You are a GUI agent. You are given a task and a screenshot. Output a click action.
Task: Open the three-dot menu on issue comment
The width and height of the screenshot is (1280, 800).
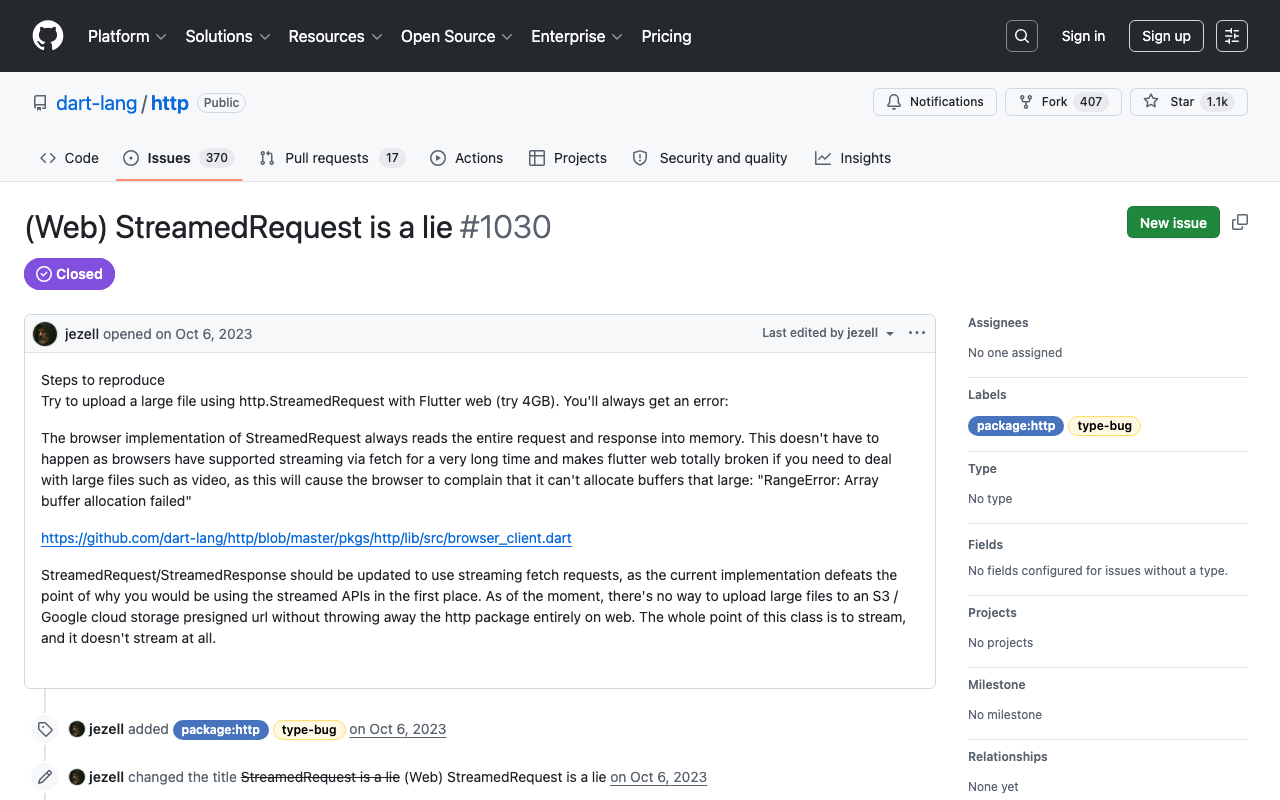917,333
